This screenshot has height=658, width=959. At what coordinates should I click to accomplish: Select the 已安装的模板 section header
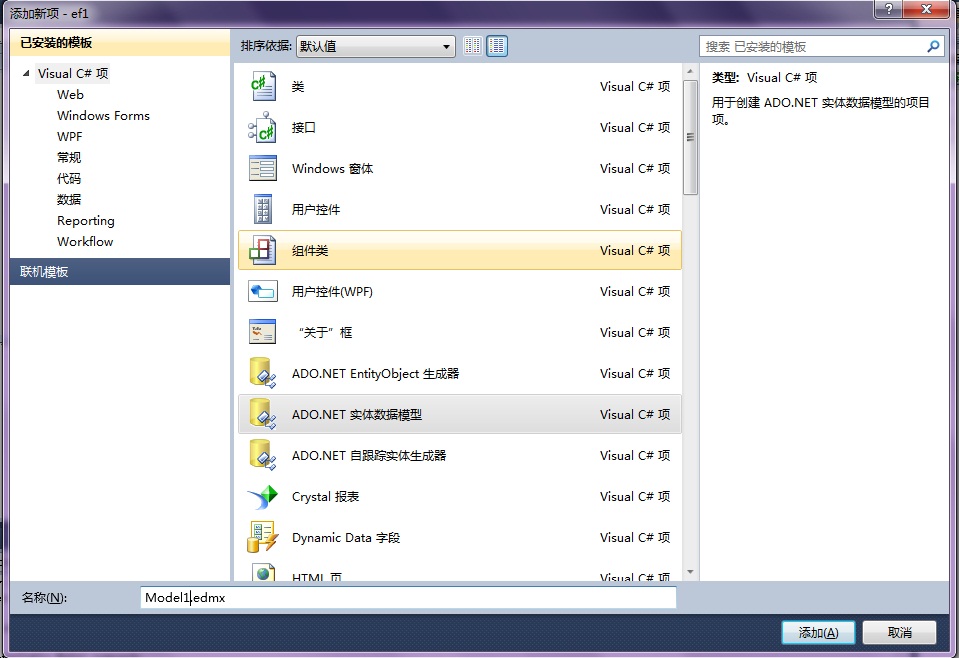[120, 43]
